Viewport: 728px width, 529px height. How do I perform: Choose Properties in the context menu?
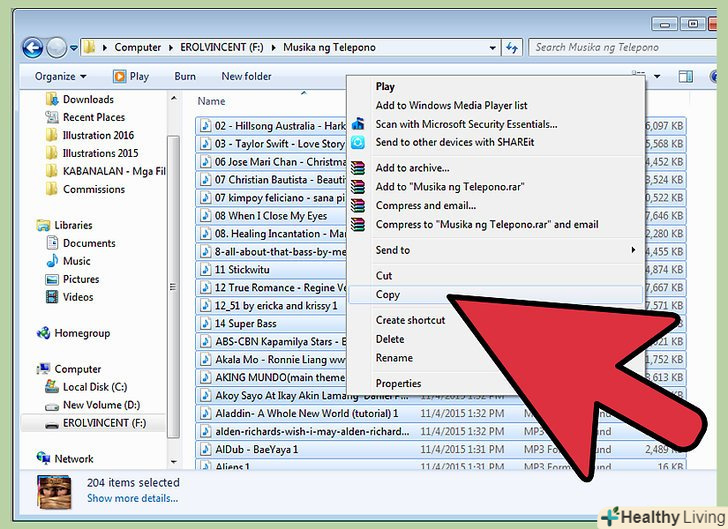(x=398, y=384)
